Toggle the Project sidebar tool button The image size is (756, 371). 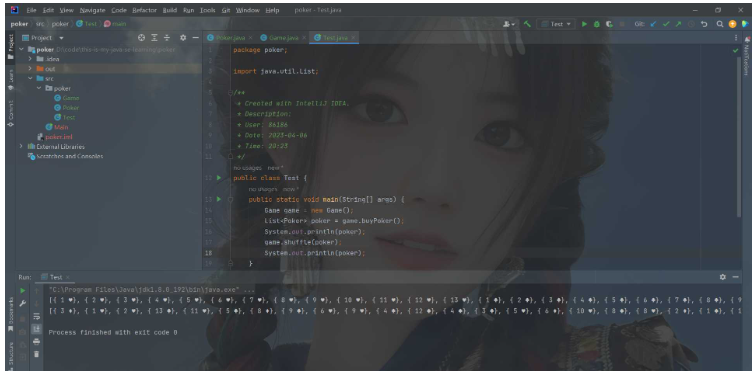[x=11, y=47]
